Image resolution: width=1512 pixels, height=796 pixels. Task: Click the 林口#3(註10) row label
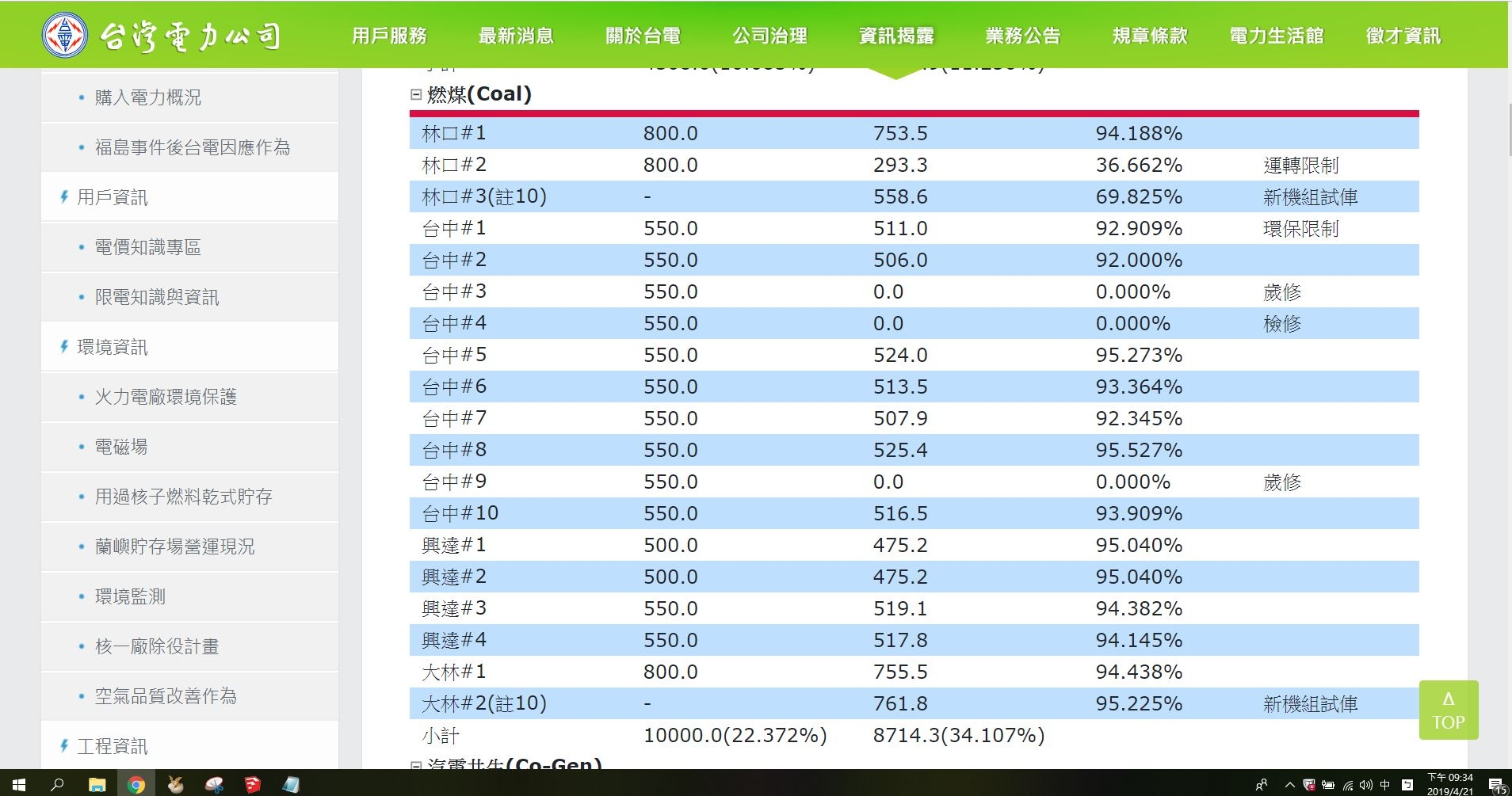pyautogui.click(x=484, y=196)
